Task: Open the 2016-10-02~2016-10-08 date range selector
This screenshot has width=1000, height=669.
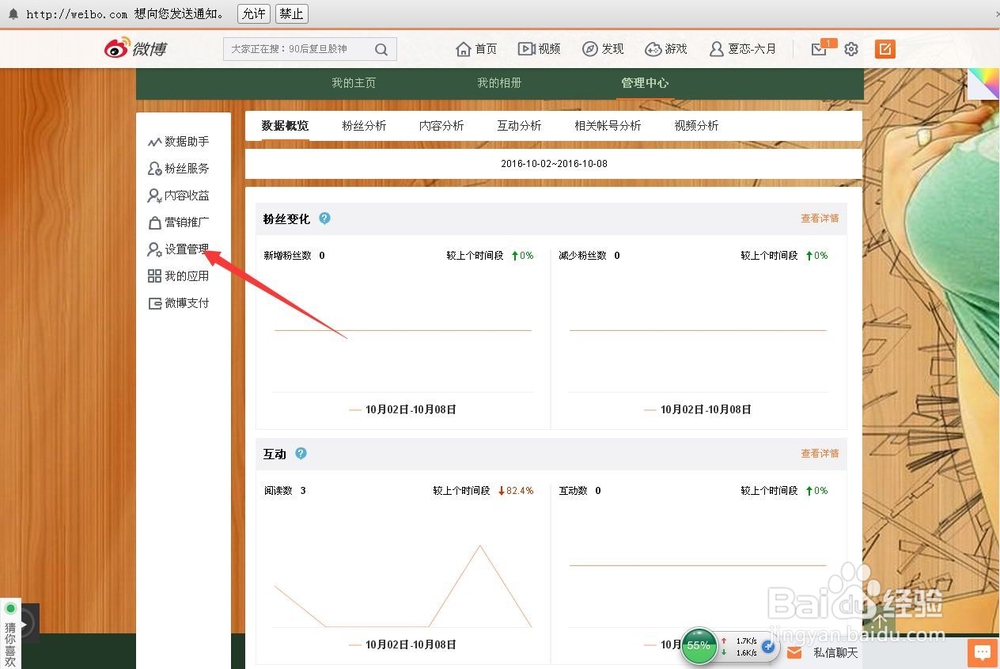Action: 554,163
